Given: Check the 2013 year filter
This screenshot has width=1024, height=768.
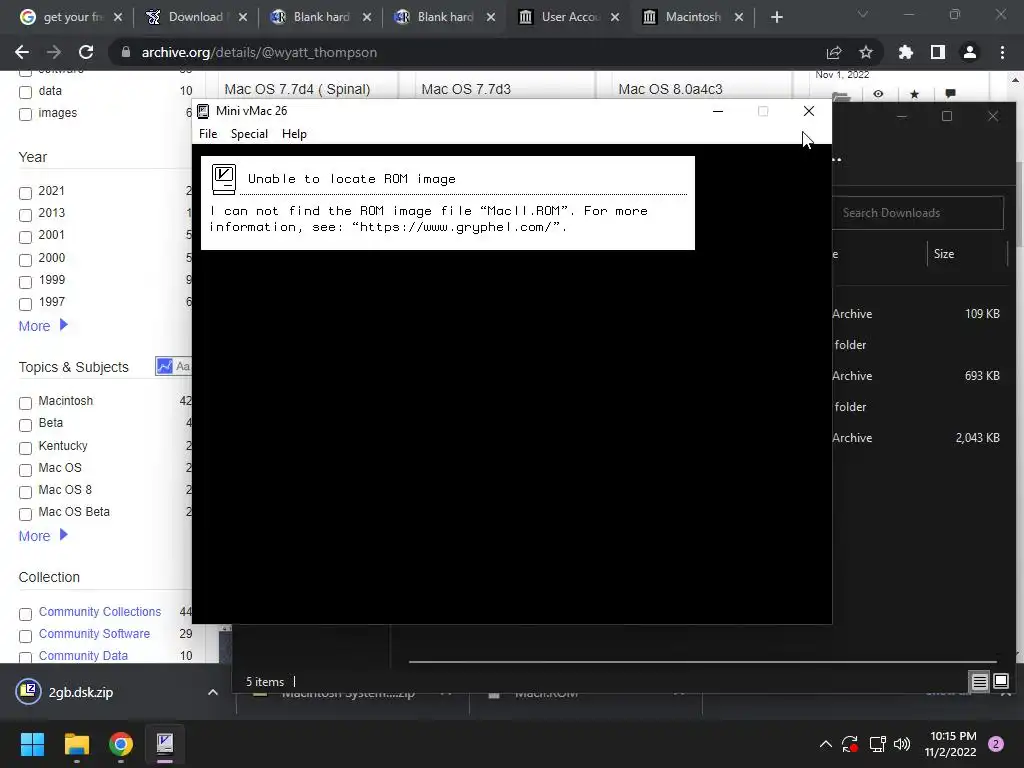Looking at the screenshot, I should (25, 215).
